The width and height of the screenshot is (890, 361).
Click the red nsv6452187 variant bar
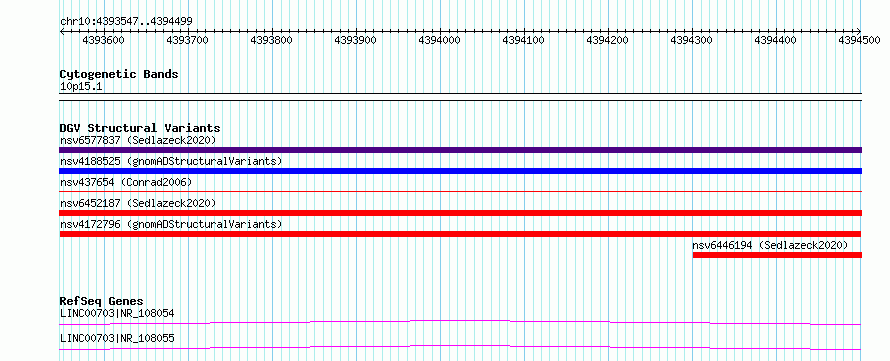pyautogui.click(x=460, y=213)
